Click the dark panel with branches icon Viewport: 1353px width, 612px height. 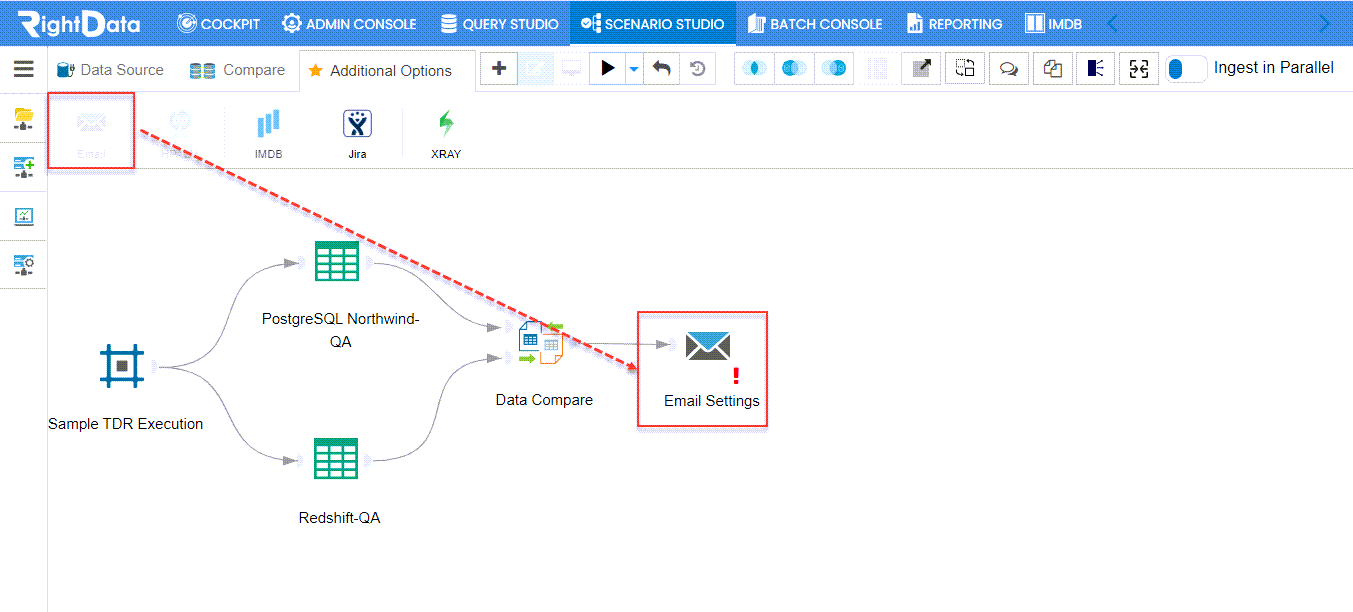pyautogui.click(x=1096, y=68)
